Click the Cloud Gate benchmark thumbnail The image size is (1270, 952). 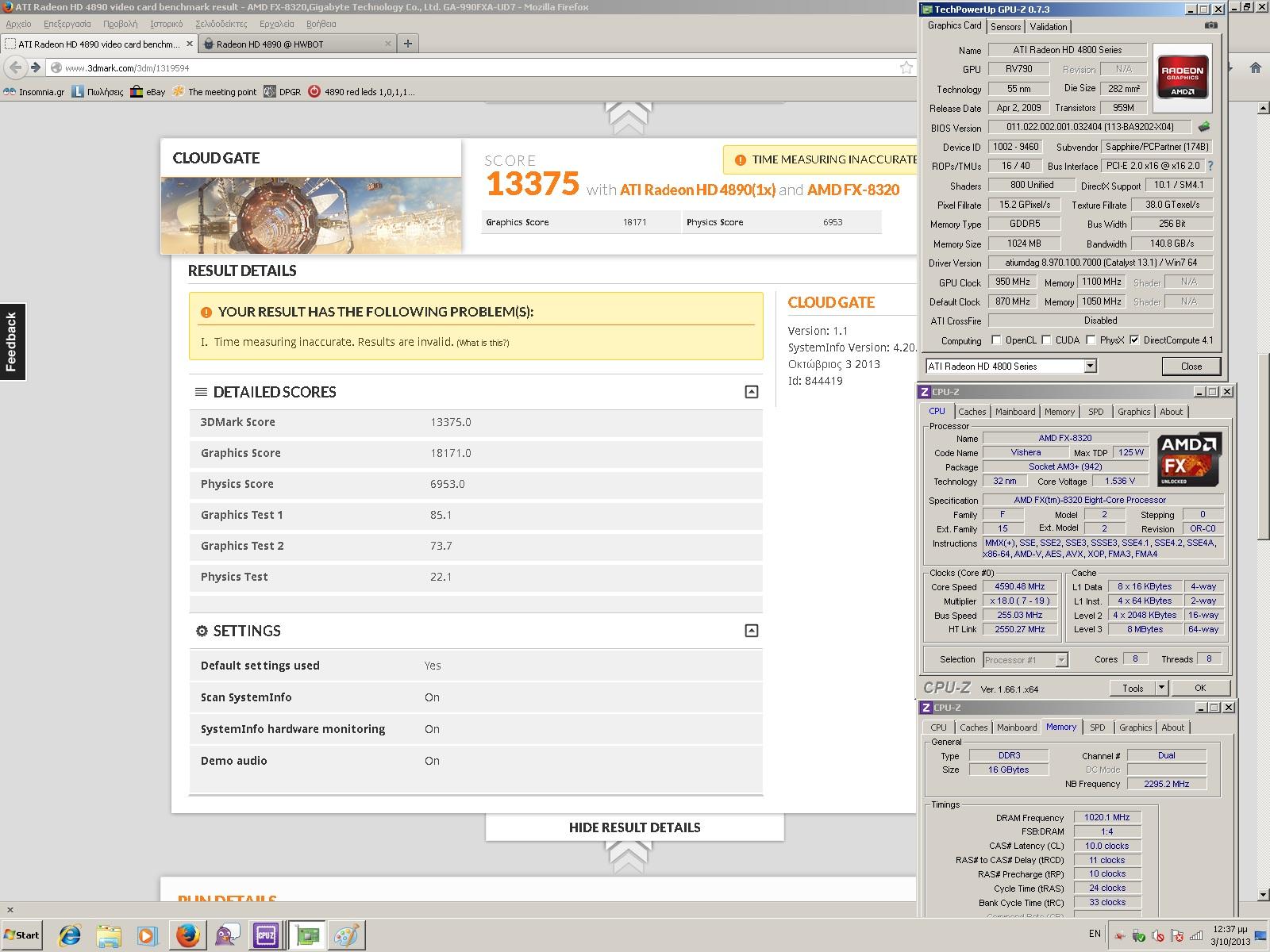point(311,215)
